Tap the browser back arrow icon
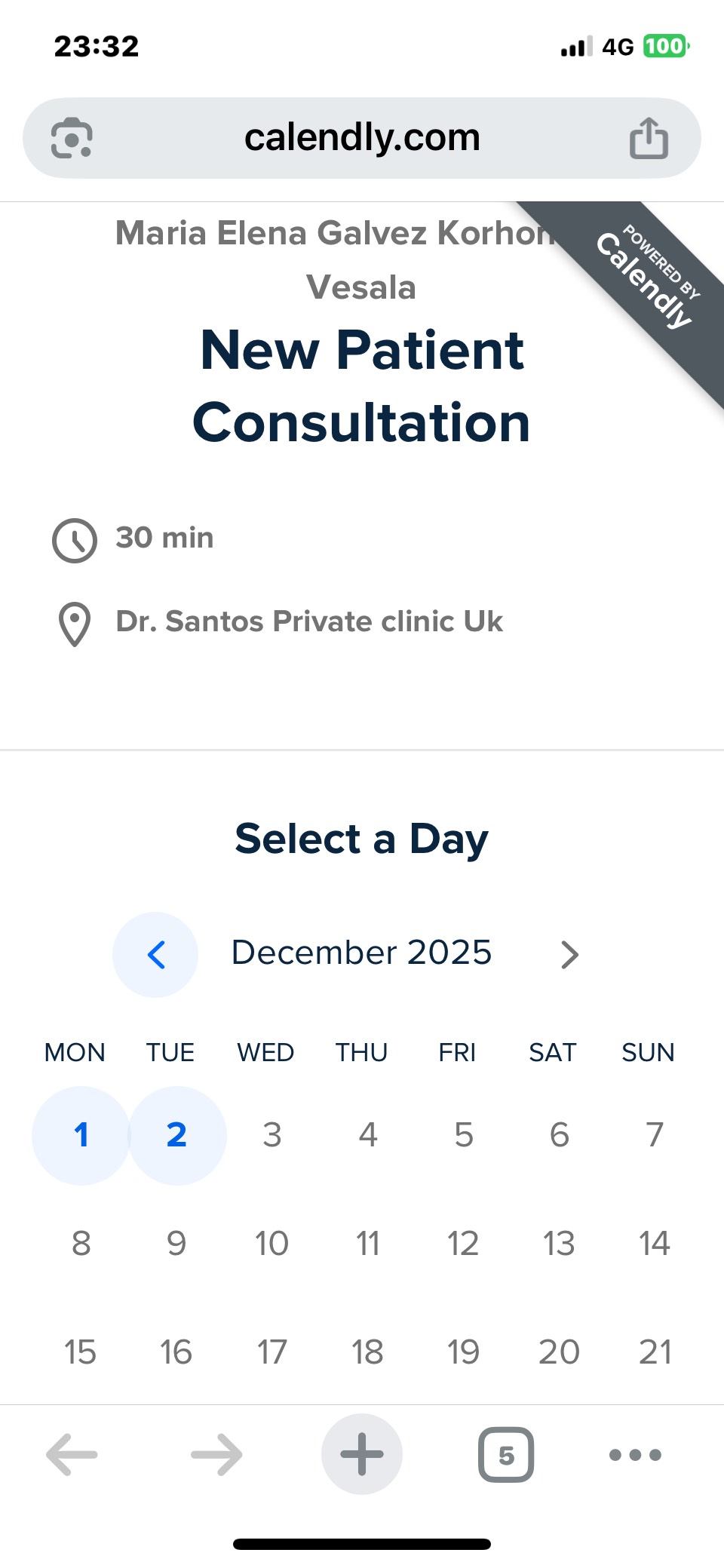This screenshot has width=724, height=1568. pos(72,1454)
